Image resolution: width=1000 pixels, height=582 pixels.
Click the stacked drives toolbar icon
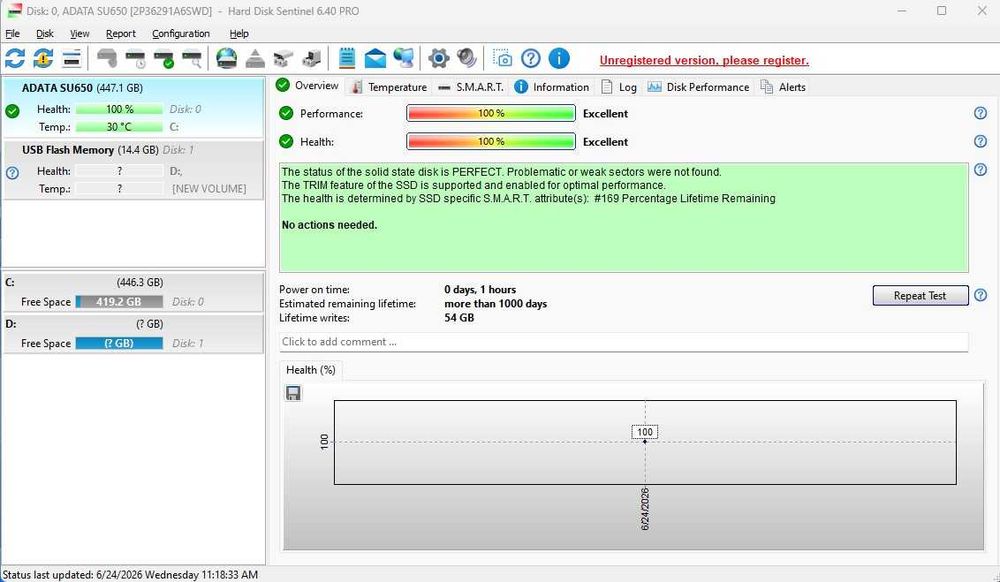click(x=283, y=59)
